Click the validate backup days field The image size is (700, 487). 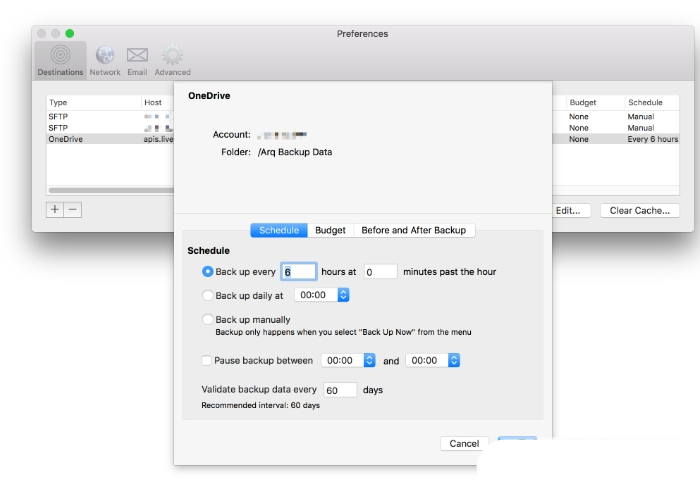tap(340, 390)
